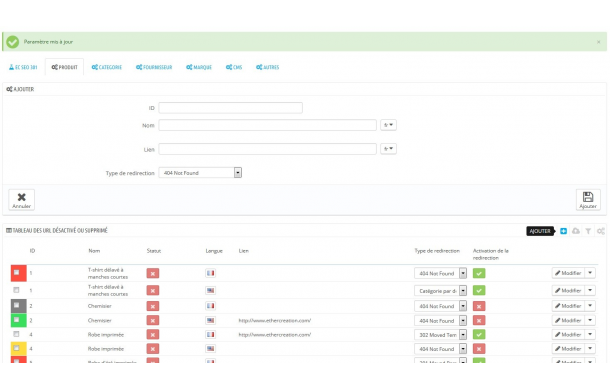
Task: Click into the Nom text field
Action: (267, 125)
